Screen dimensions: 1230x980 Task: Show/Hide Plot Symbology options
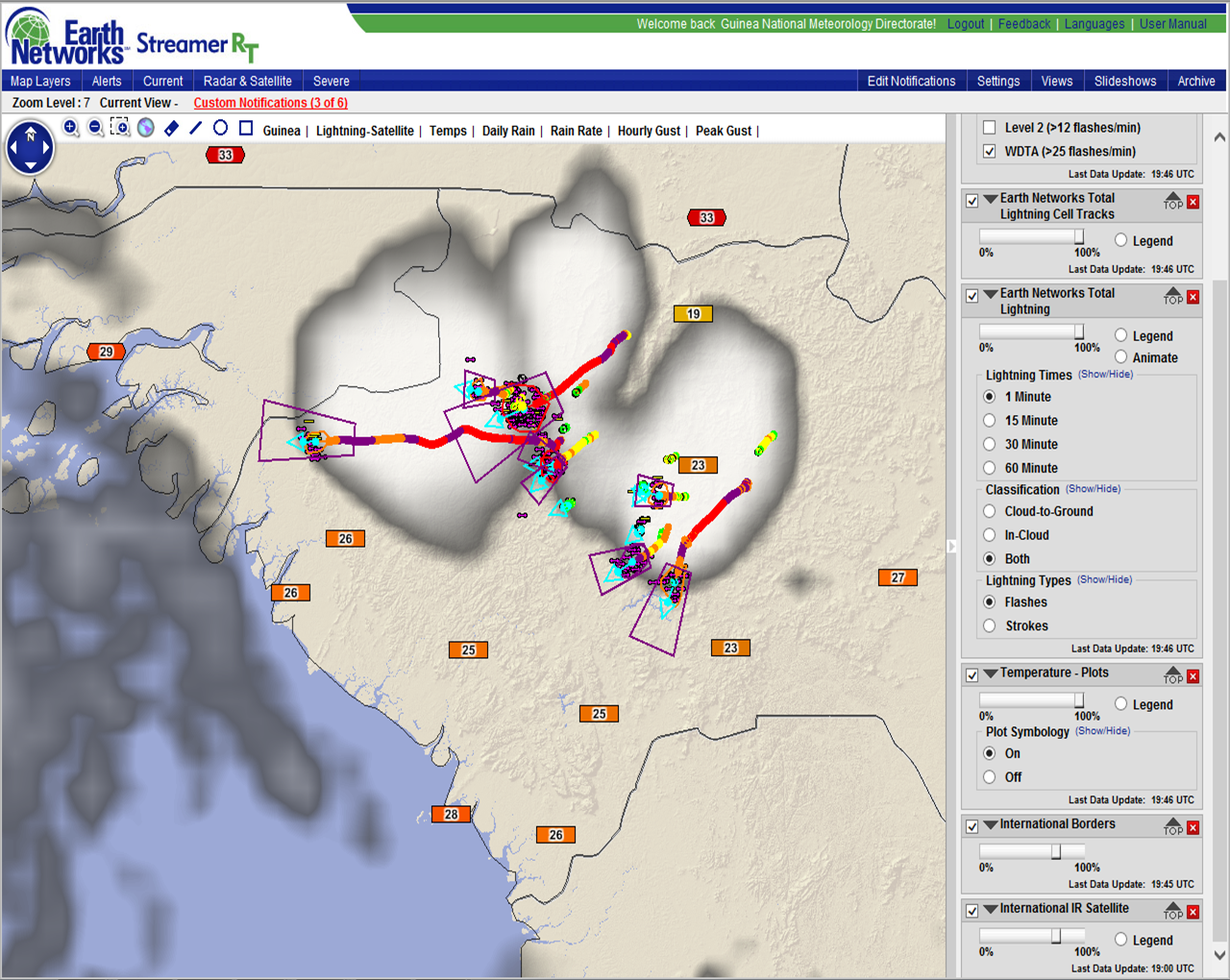(1102, 731)
